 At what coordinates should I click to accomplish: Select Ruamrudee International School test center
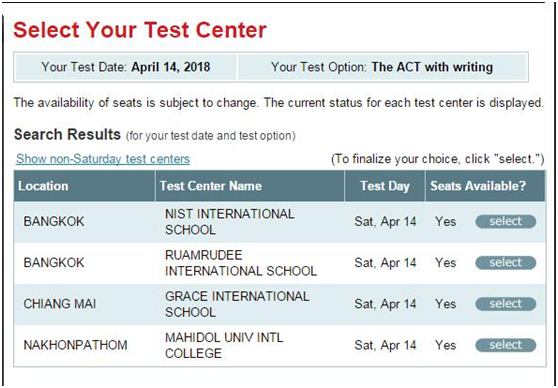505,263
